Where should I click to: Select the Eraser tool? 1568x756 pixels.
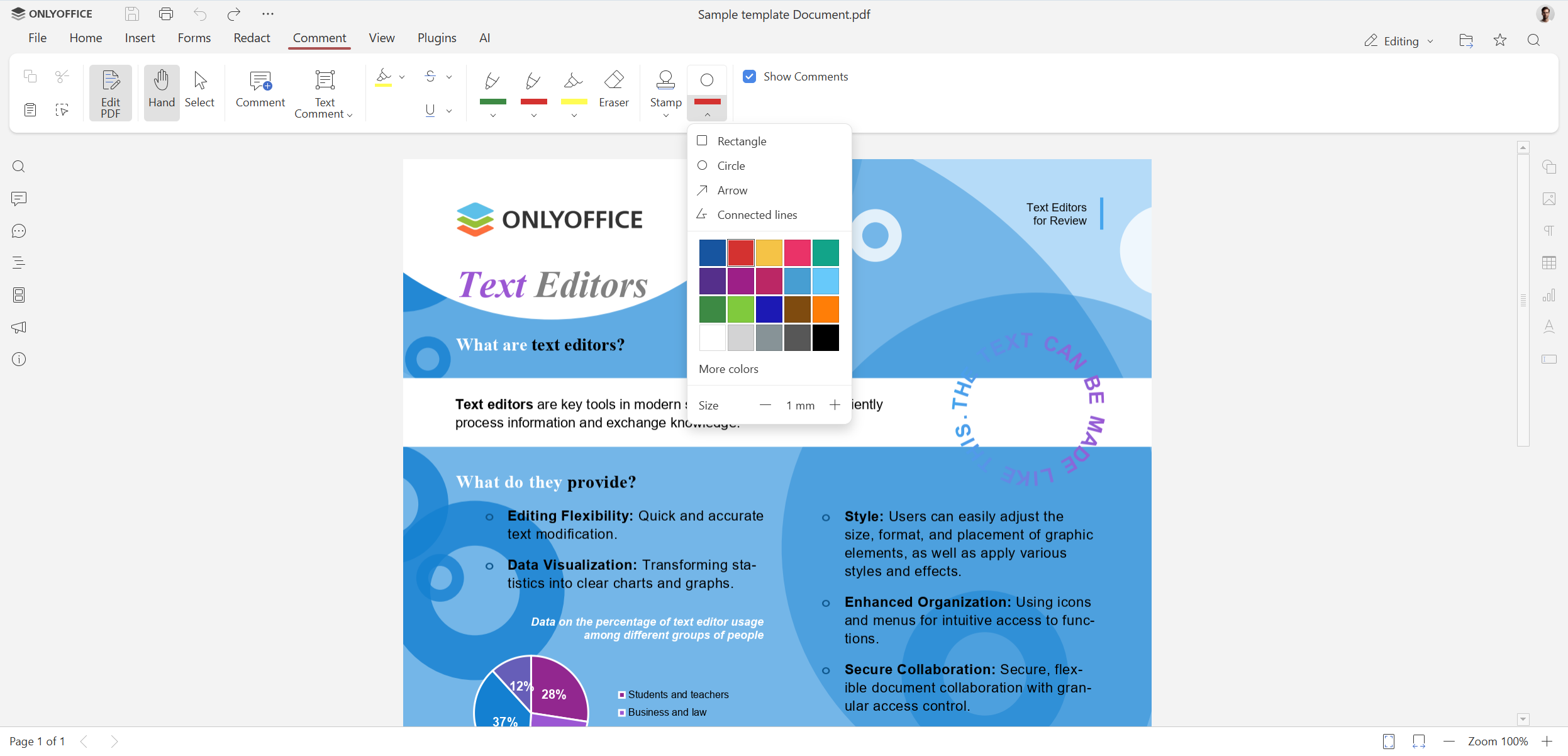[613, 89]
